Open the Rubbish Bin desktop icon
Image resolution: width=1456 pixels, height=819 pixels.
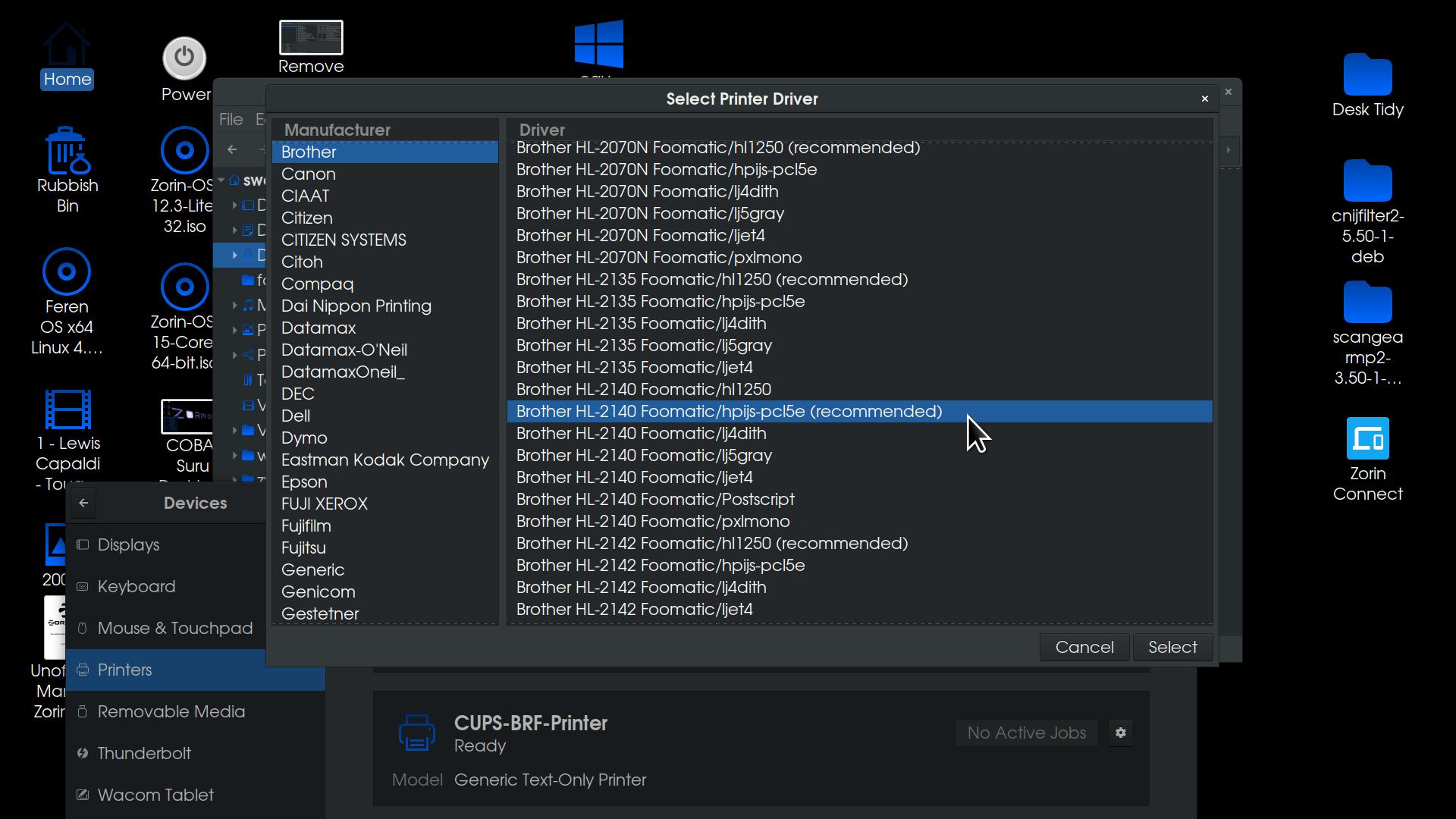coord(67,152)
